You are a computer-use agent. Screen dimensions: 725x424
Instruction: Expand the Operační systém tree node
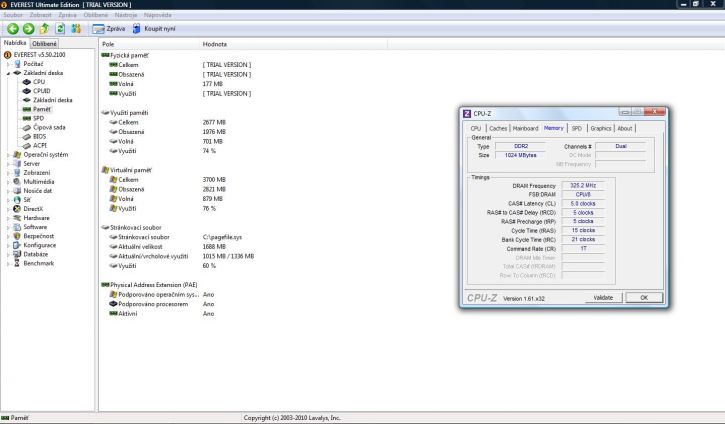8,155
